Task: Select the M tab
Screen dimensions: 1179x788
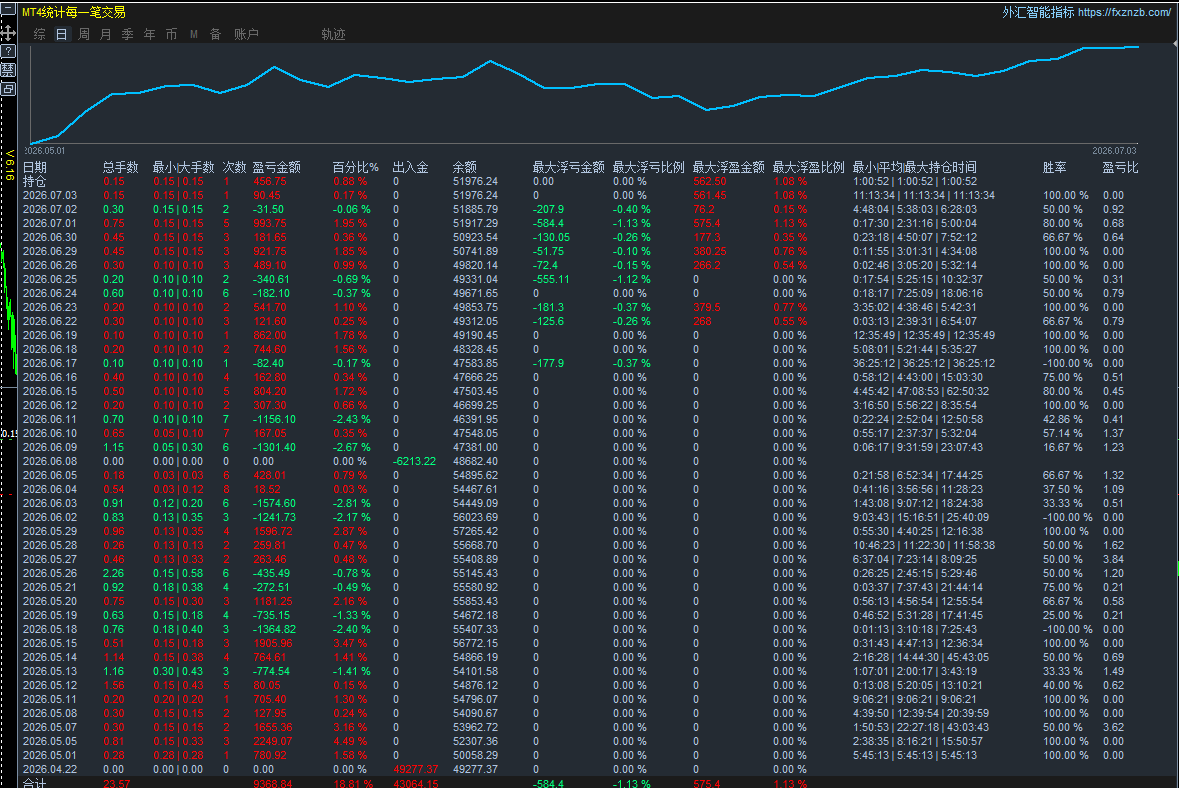Action: 193,35
